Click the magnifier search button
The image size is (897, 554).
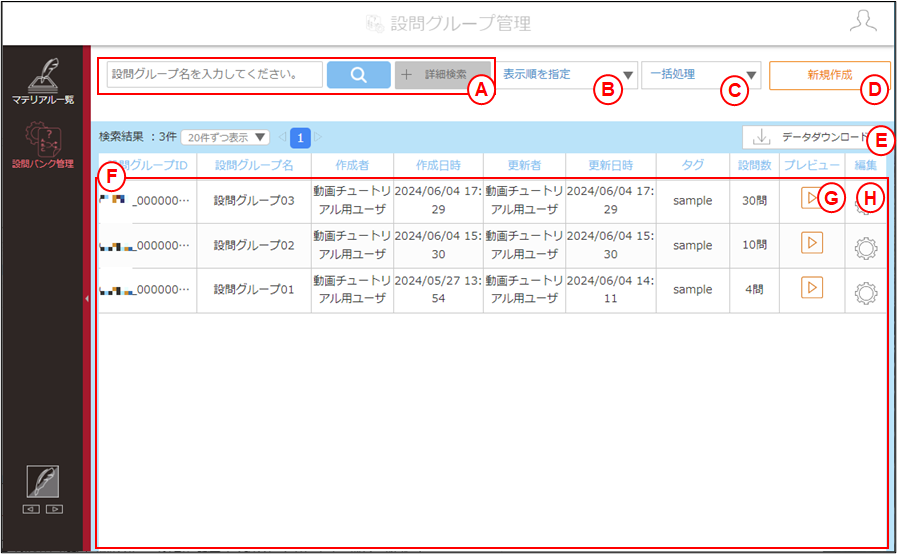(359, 75)
